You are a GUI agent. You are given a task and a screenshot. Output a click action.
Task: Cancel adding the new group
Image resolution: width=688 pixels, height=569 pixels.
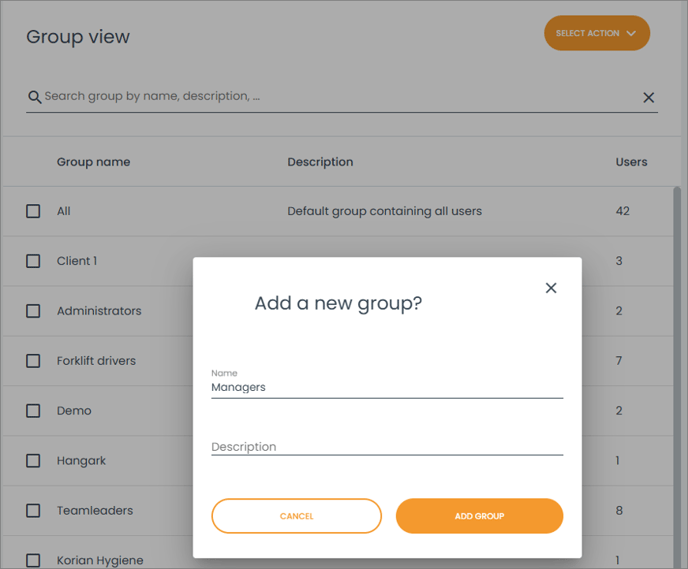297,516
